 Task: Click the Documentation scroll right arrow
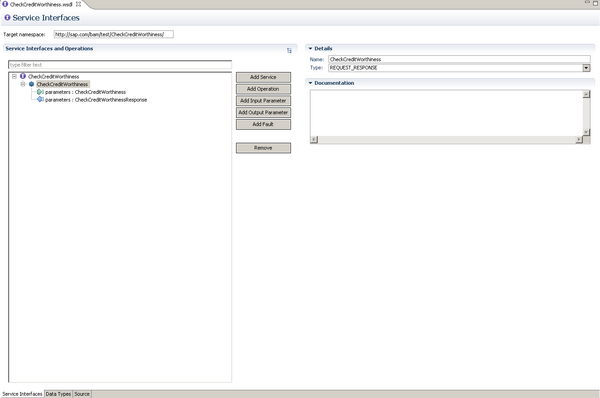point(579,140)
